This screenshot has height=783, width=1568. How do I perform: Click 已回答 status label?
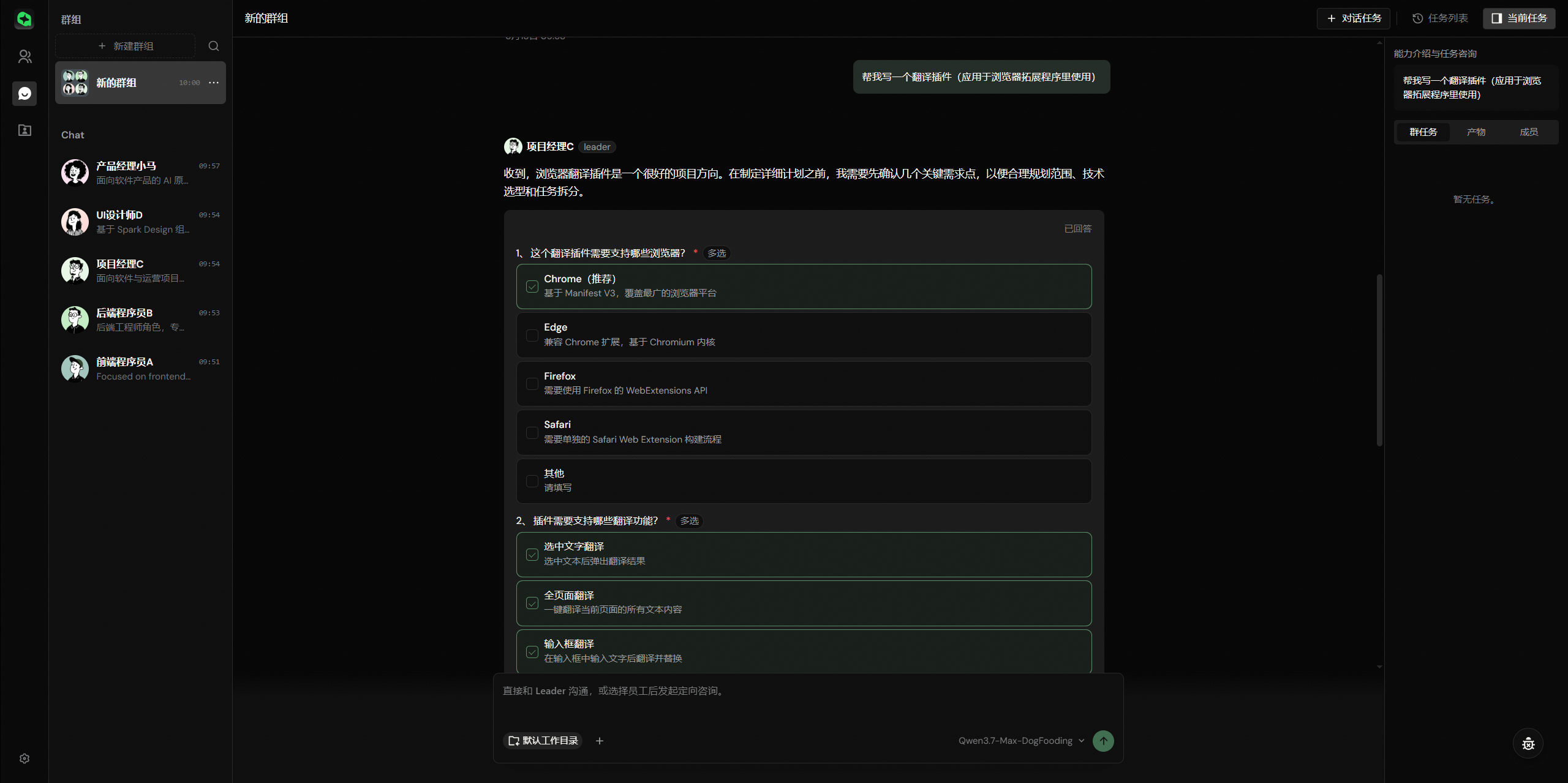(x=1078, y=228)
